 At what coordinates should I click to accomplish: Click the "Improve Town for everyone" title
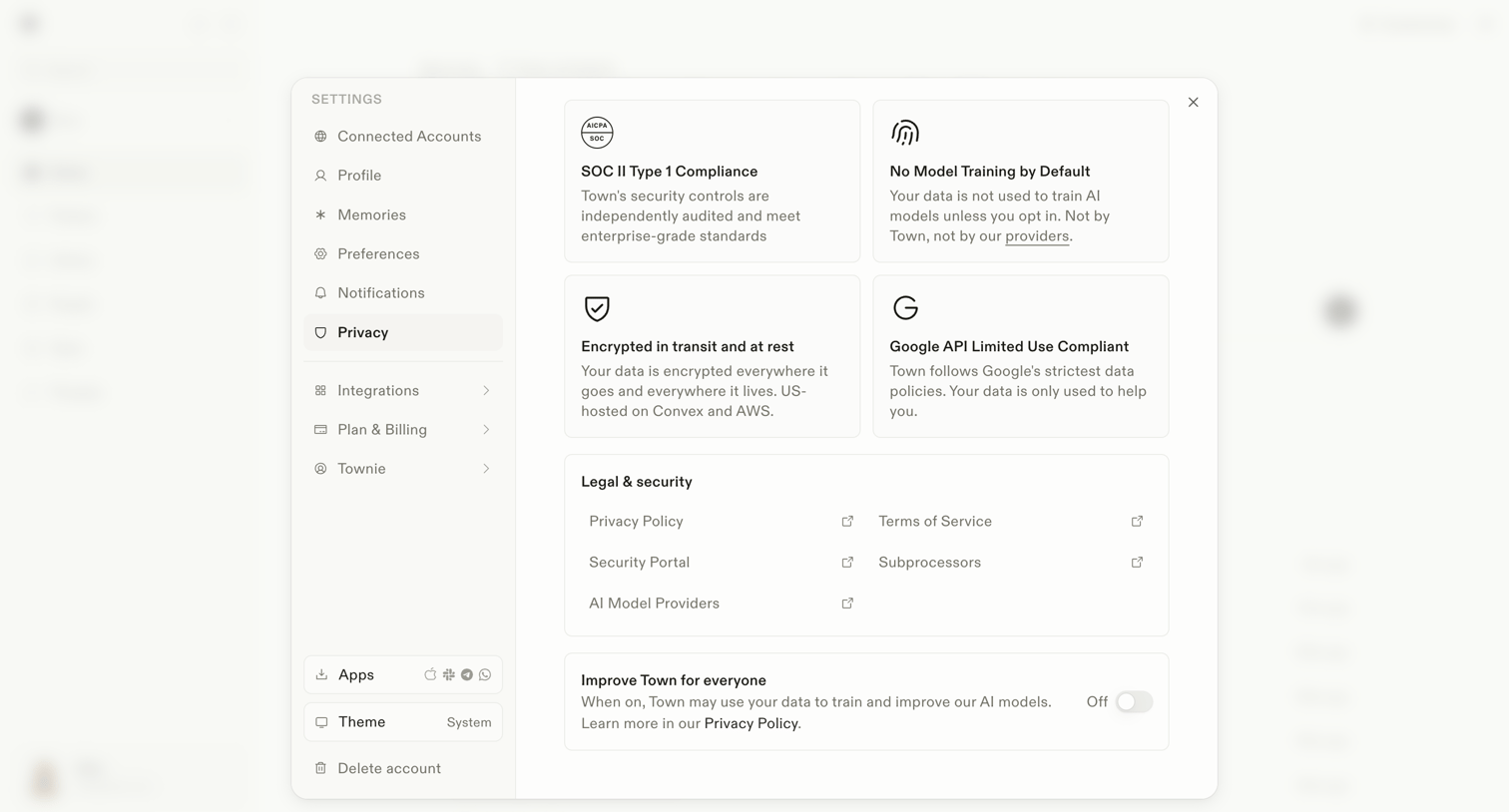tap(674, 680)
